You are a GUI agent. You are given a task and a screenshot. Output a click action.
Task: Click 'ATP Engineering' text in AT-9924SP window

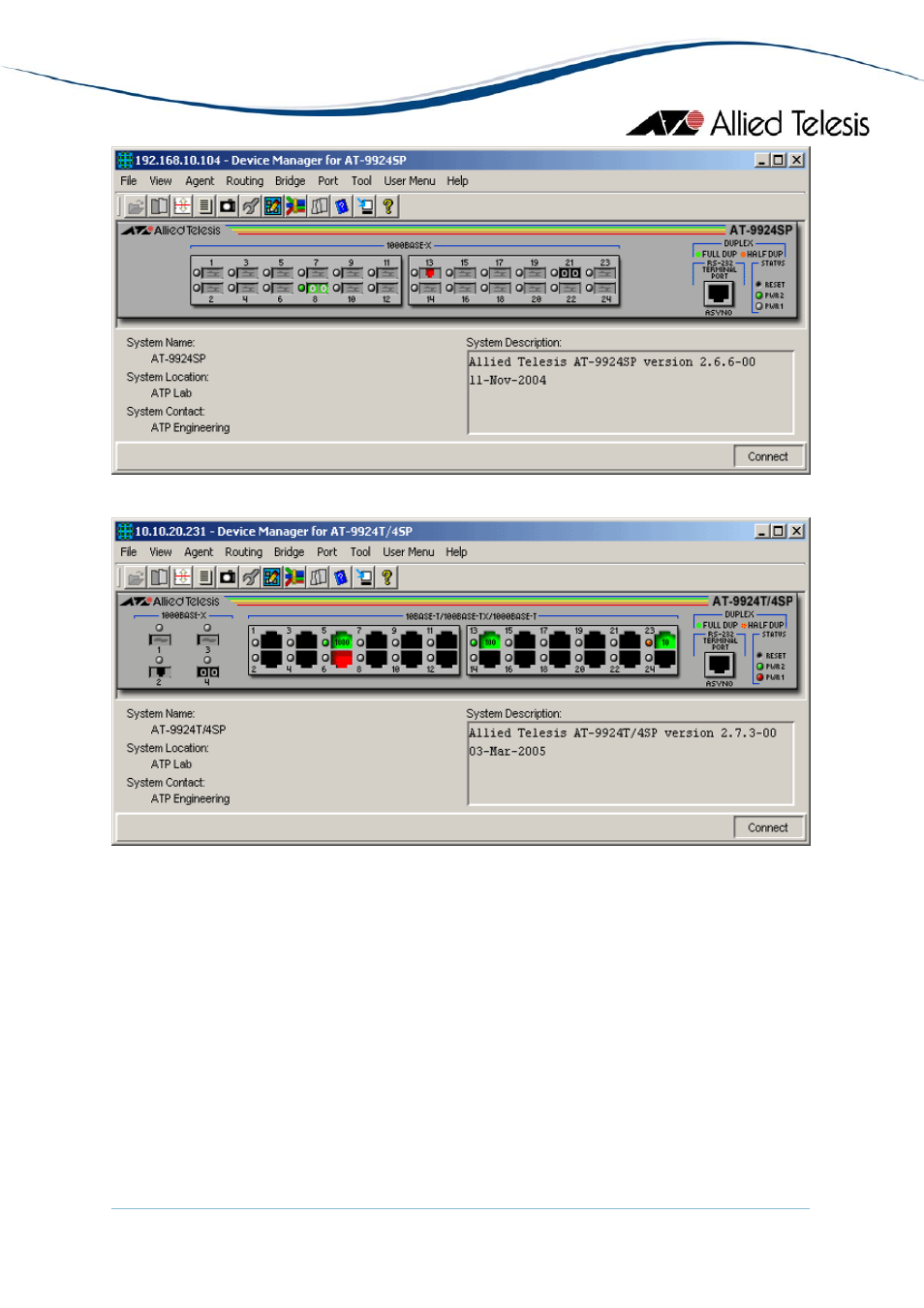point(190,428)
